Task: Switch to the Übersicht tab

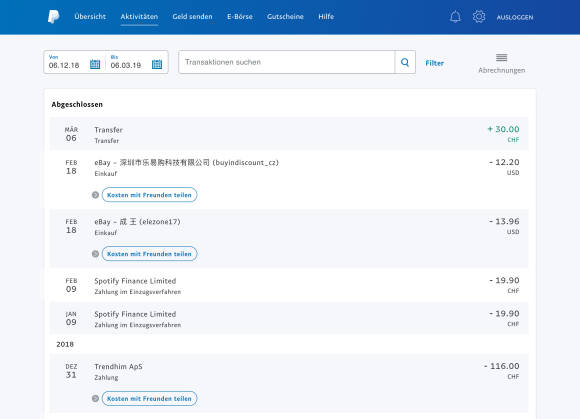Action: [x=90, y=17]
